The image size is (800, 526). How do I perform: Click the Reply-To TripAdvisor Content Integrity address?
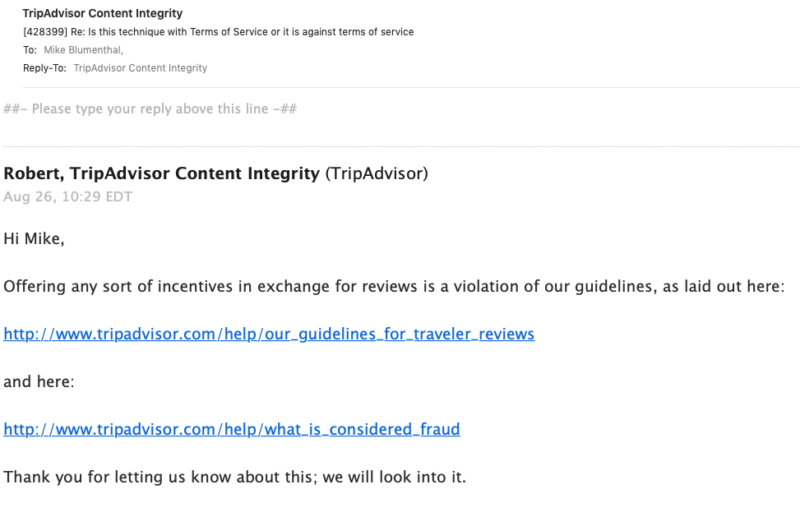(140, 68)
